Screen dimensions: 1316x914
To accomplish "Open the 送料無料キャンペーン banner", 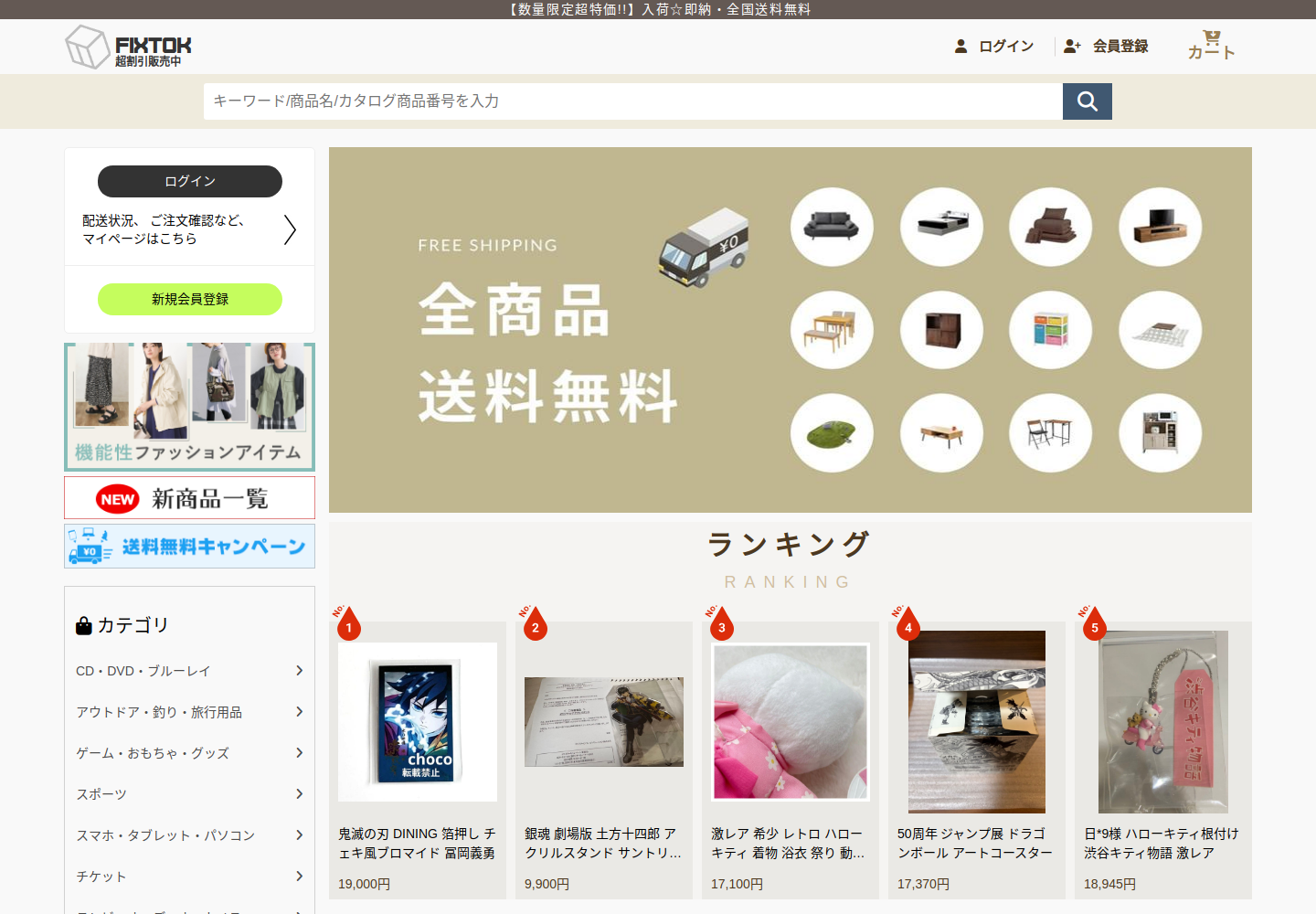I will [190, 547].
